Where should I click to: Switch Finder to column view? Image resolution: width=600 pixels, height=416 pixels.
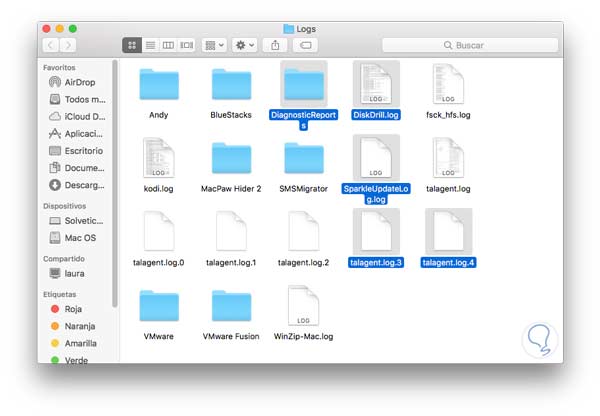tap(168, 45)
